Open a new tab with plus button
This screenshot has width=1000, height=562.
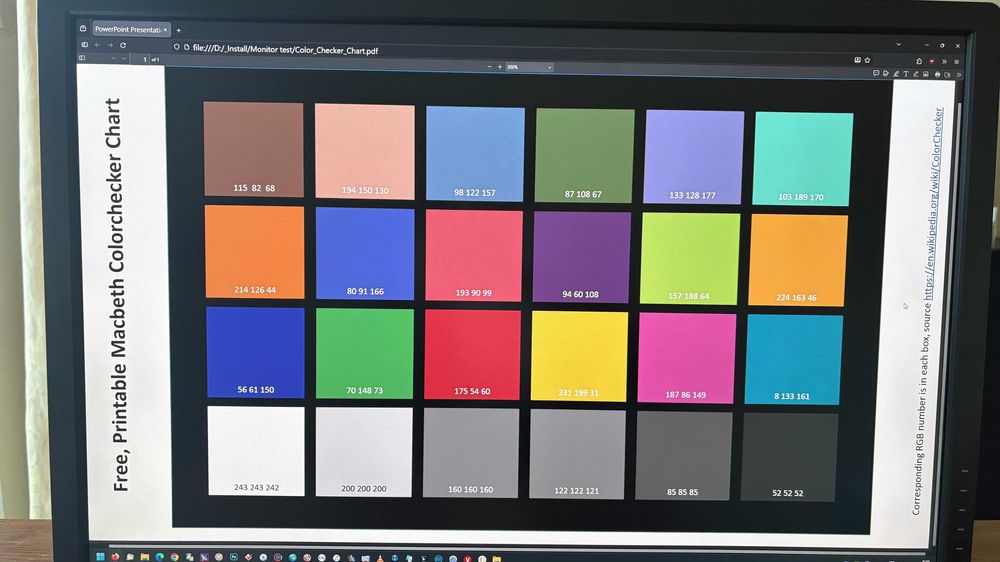click(179, 30)
